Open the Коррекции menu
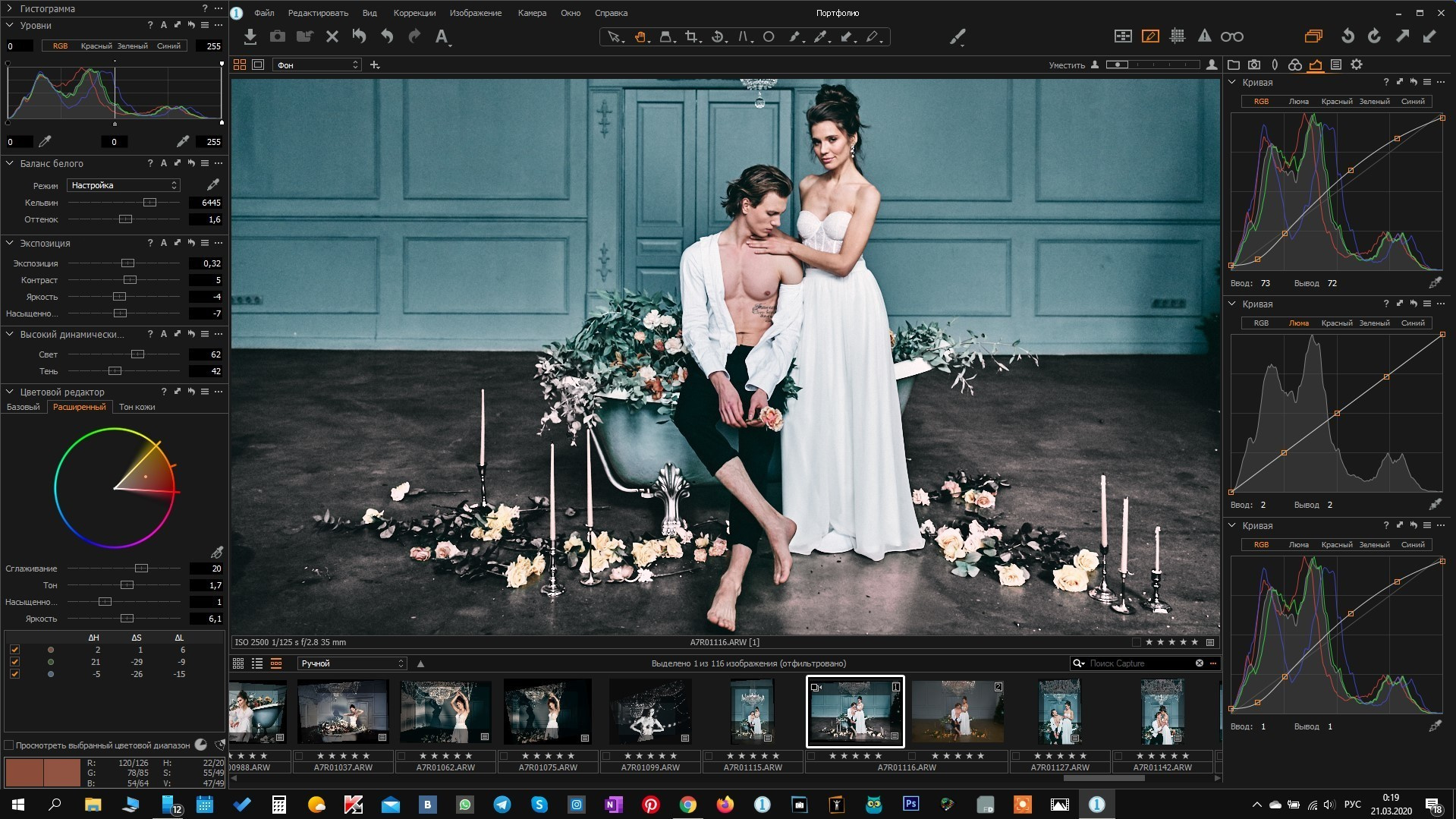The height and width of the screenshot is (819, 1456). pyautogui.click(x=414, y=13)
